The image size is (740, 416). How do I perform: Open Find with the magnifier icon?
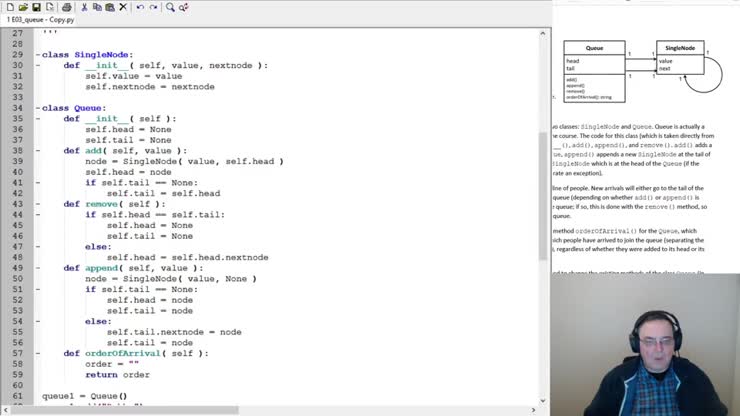pyautogui.click(x=171, y=7)
